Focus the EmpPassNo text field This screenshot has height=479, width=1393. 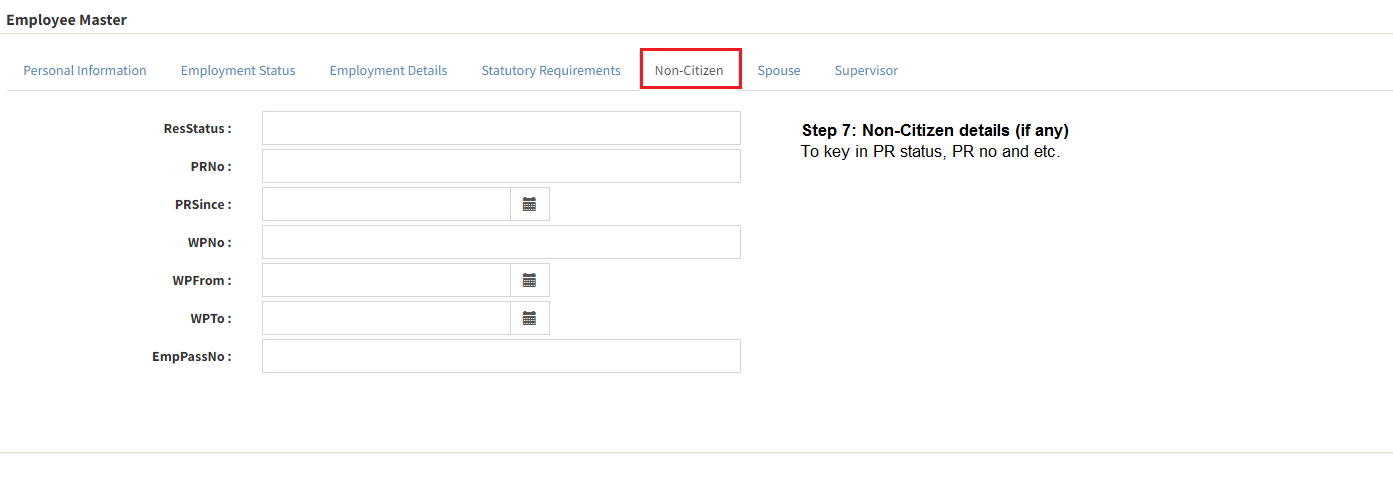501,356
